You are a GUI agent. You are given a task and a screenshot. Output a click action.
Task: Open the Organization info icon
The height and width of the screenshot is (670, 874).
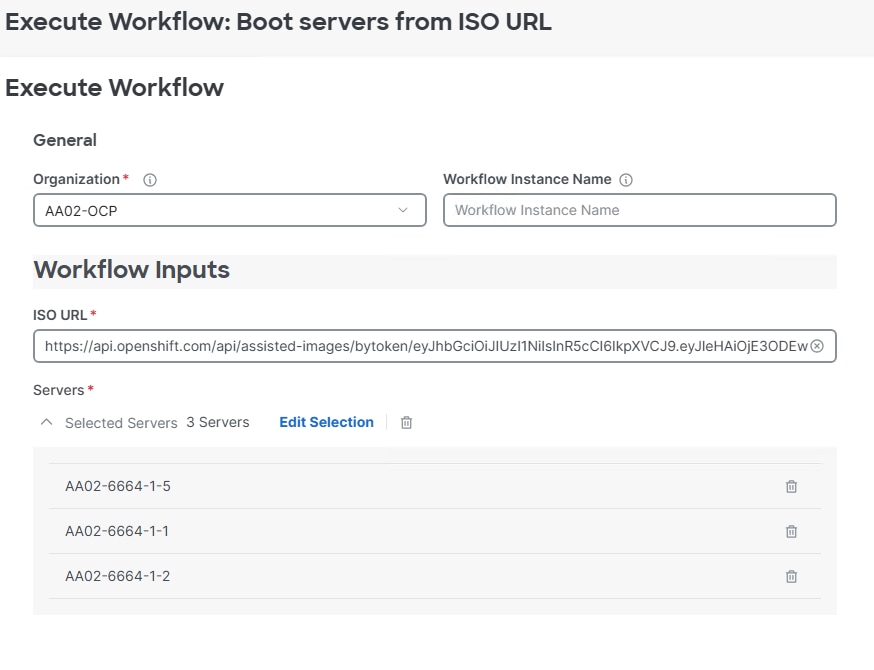(x=150, y=180)
